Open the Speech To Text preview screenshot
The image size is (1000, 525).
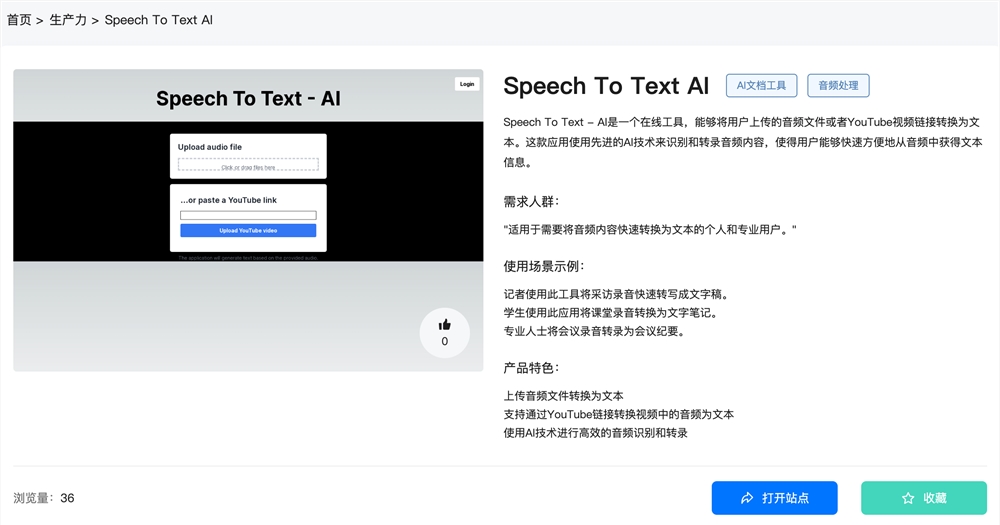point(248,220)
